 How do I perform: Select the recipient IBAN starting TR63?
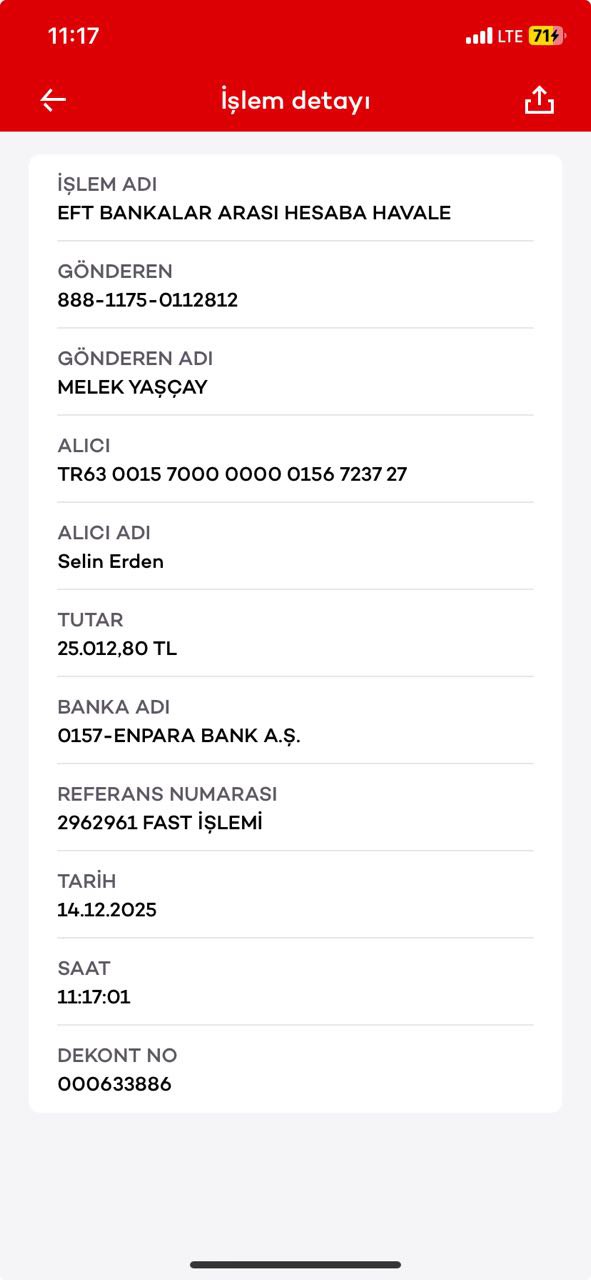click(232, 474)
